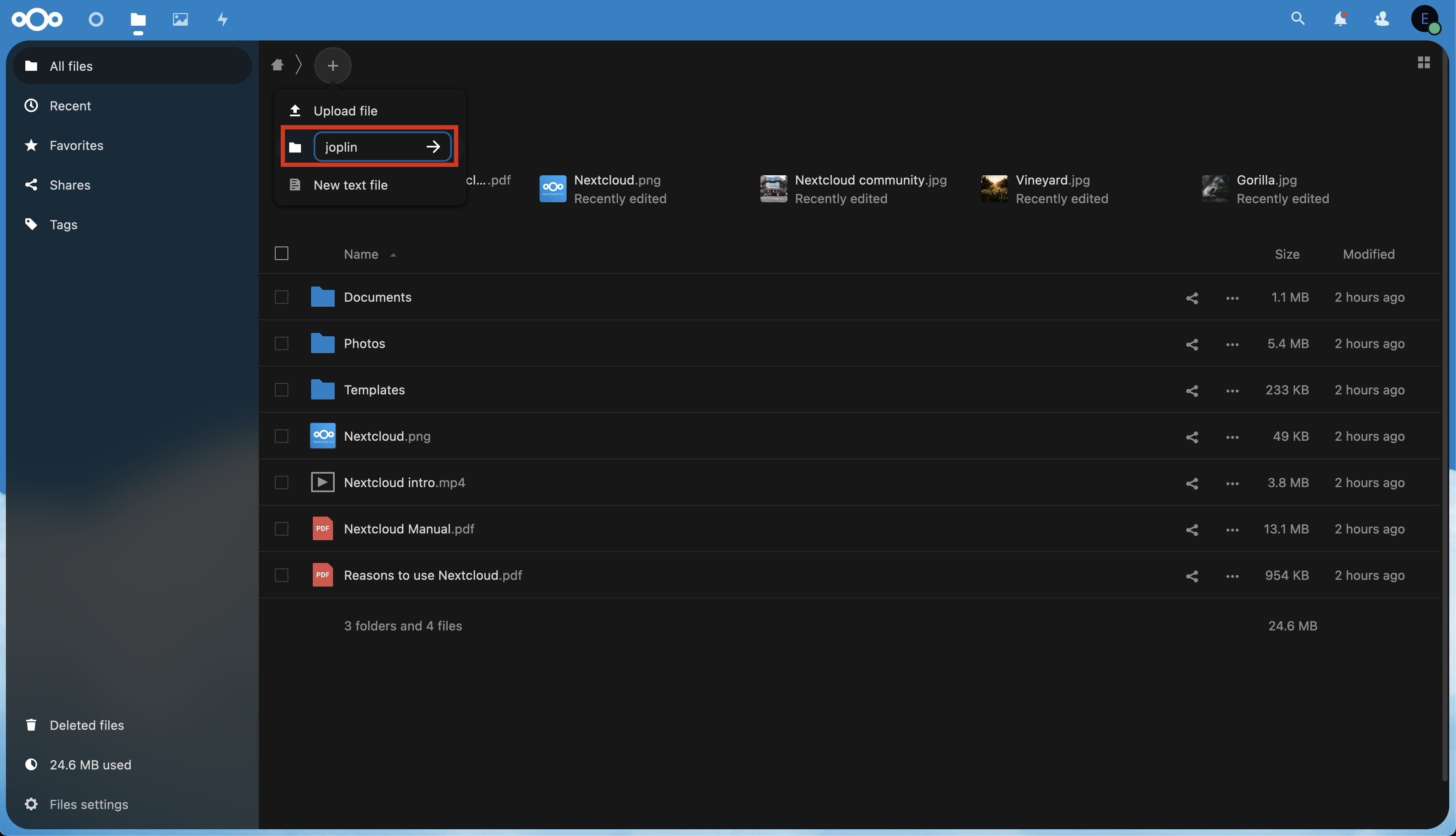Open the new item plus dropdown menu

click(332, 65)
